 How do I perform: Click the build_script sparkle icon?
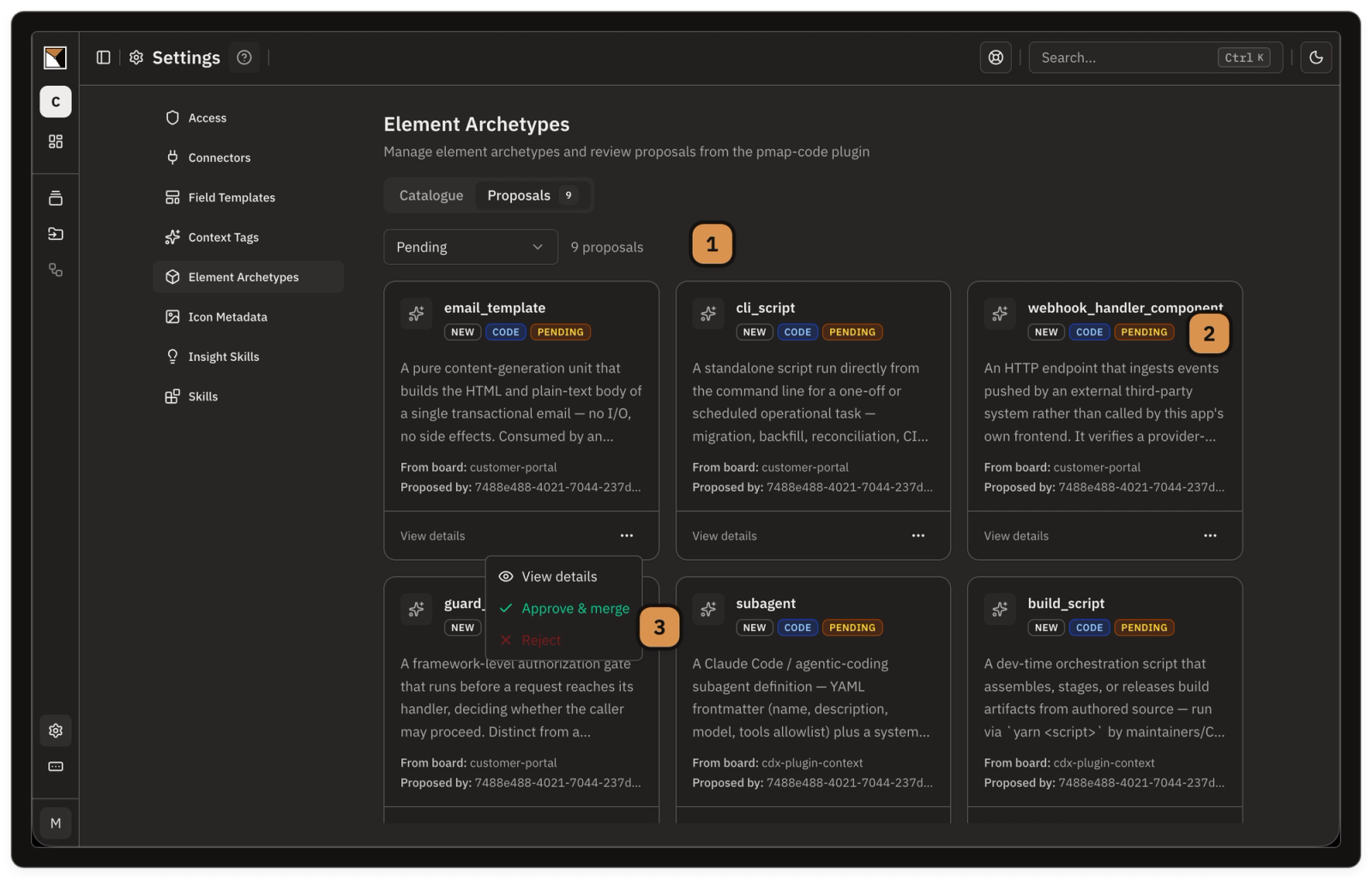point(1000,610)
